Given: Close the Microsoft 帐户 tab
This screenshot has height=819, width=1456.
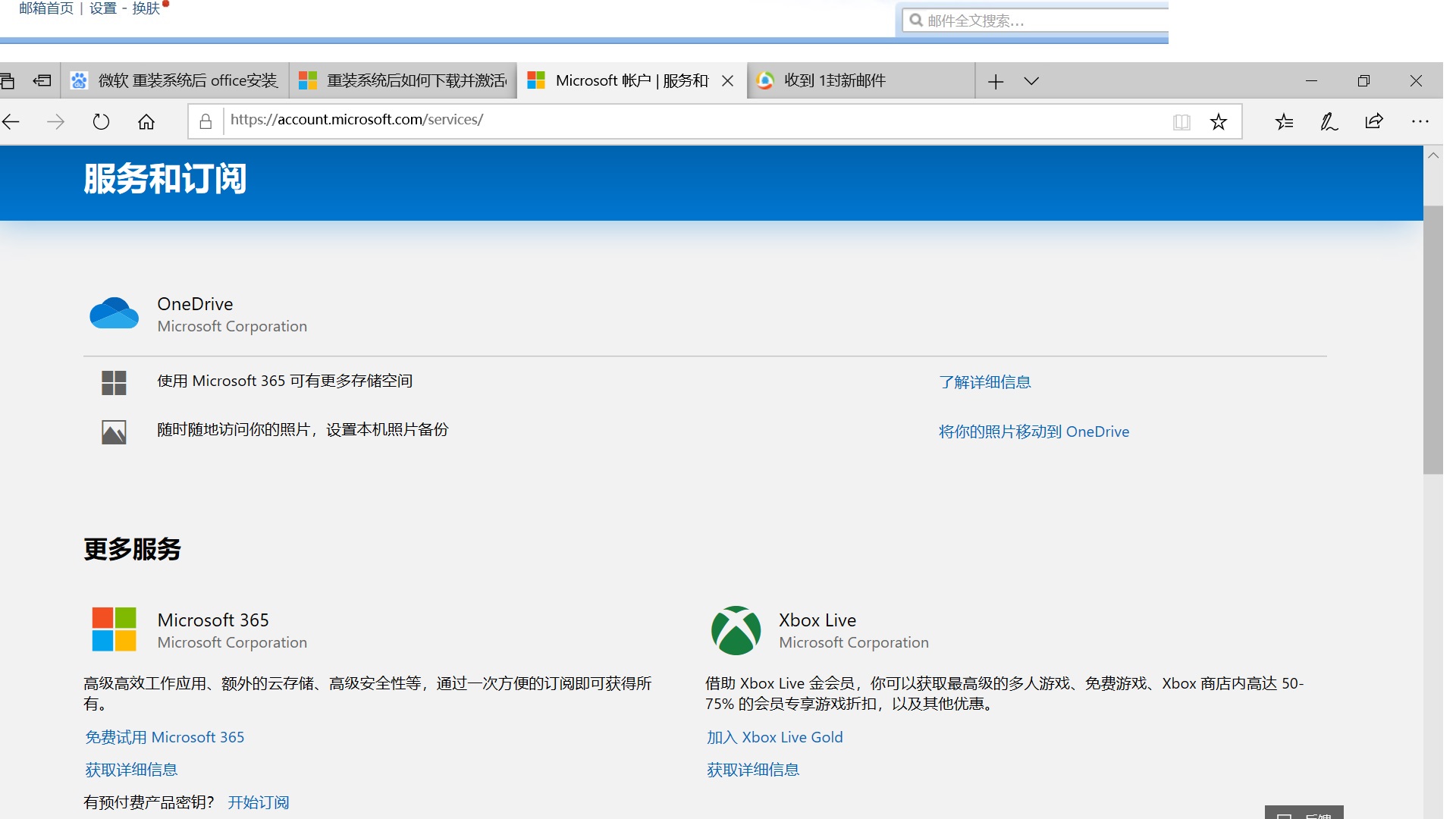Looking at the screenshot, I should [x=727, y=80].
